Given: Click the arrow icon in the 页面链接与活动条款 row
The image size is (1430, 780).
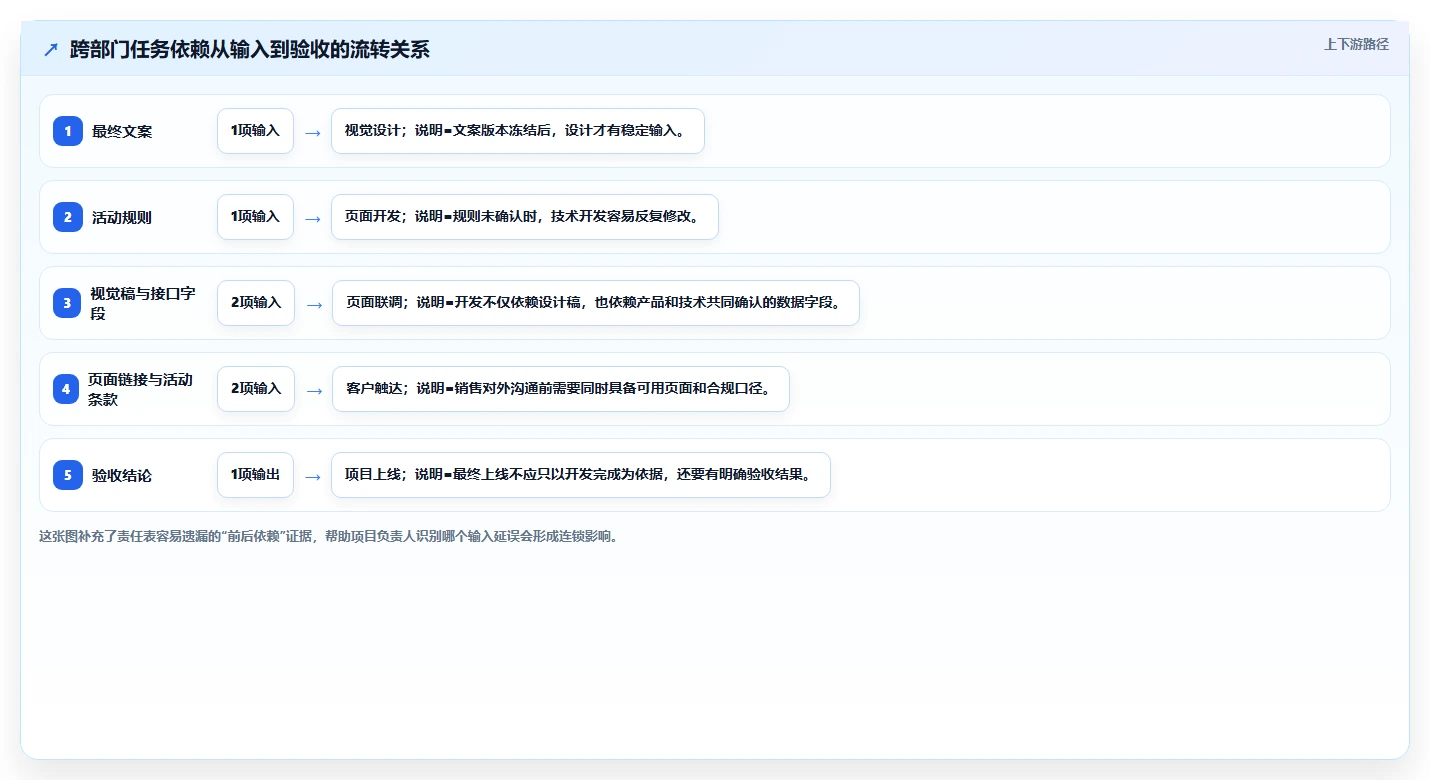Looking at the screenshot, I should (x=313, y=391).
